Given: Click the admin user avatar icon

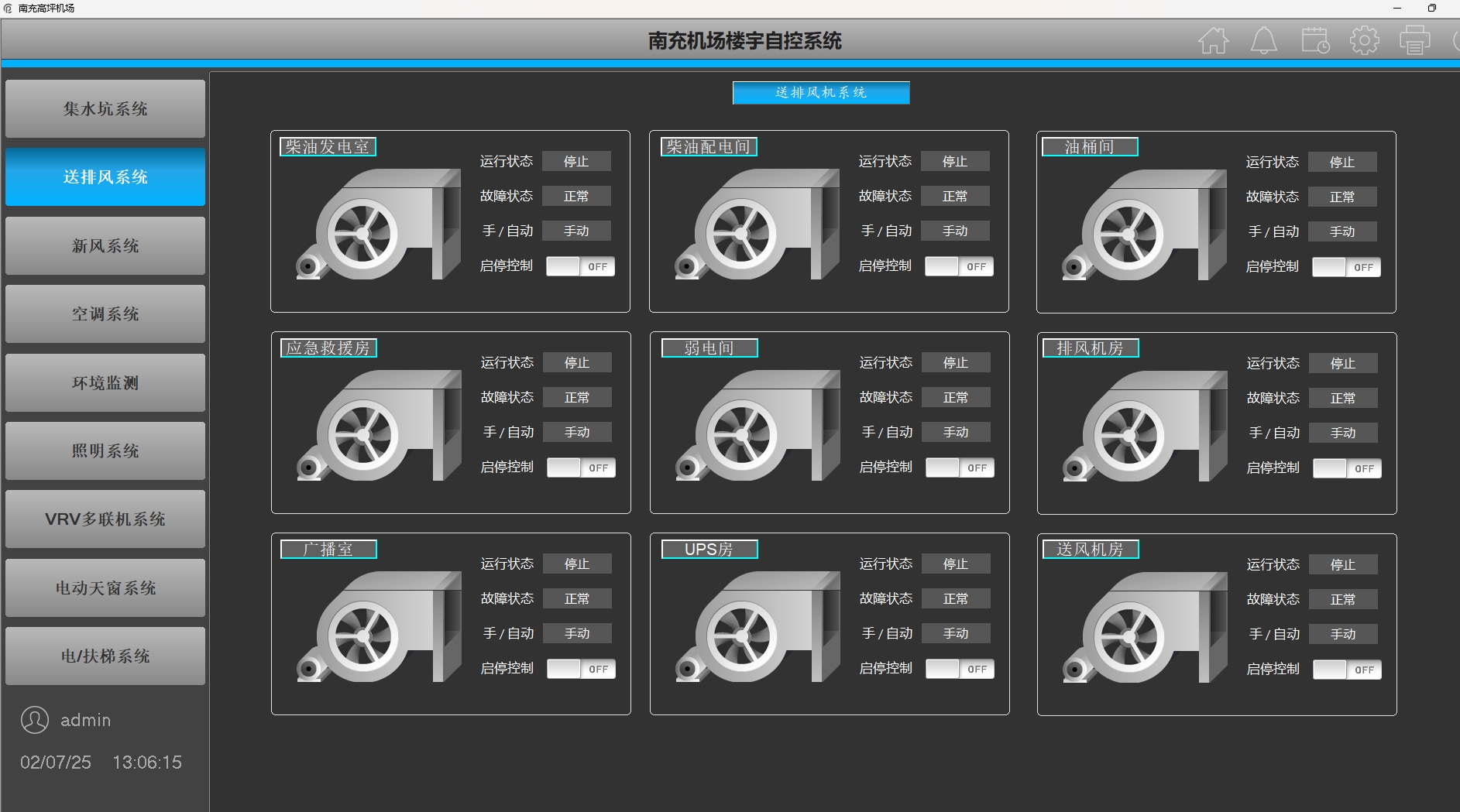Looking at the screenshot, I should pyautogui.click(x=35, y=720).
